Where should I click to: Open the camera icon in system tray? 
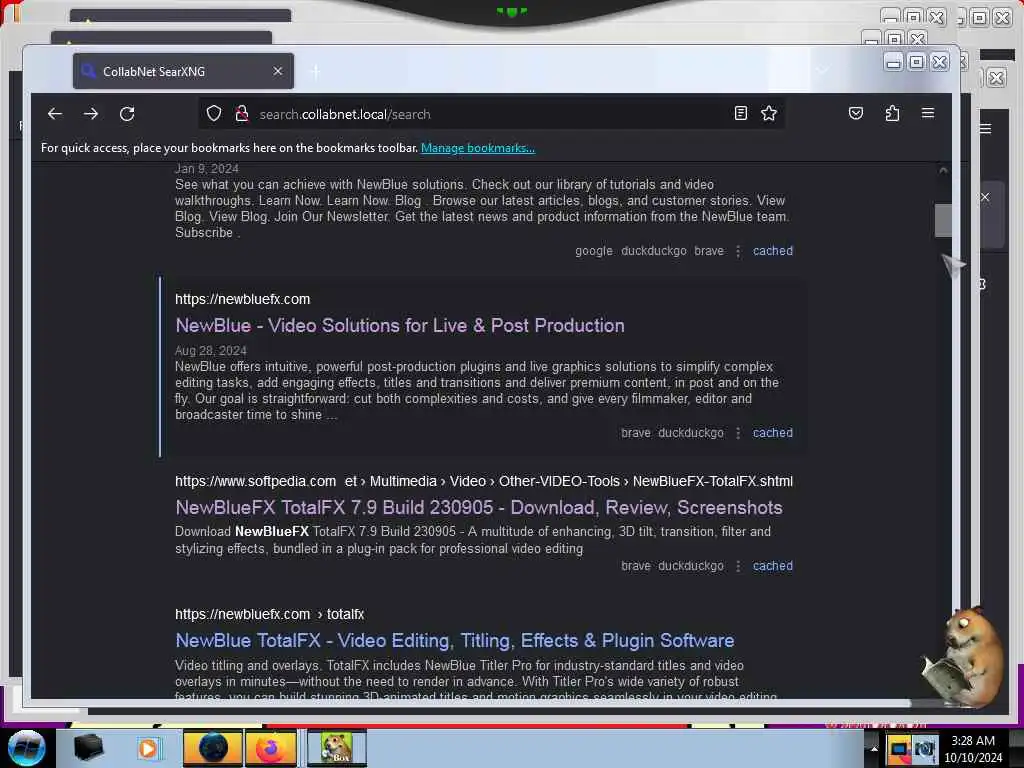click(x=925, y=749)
